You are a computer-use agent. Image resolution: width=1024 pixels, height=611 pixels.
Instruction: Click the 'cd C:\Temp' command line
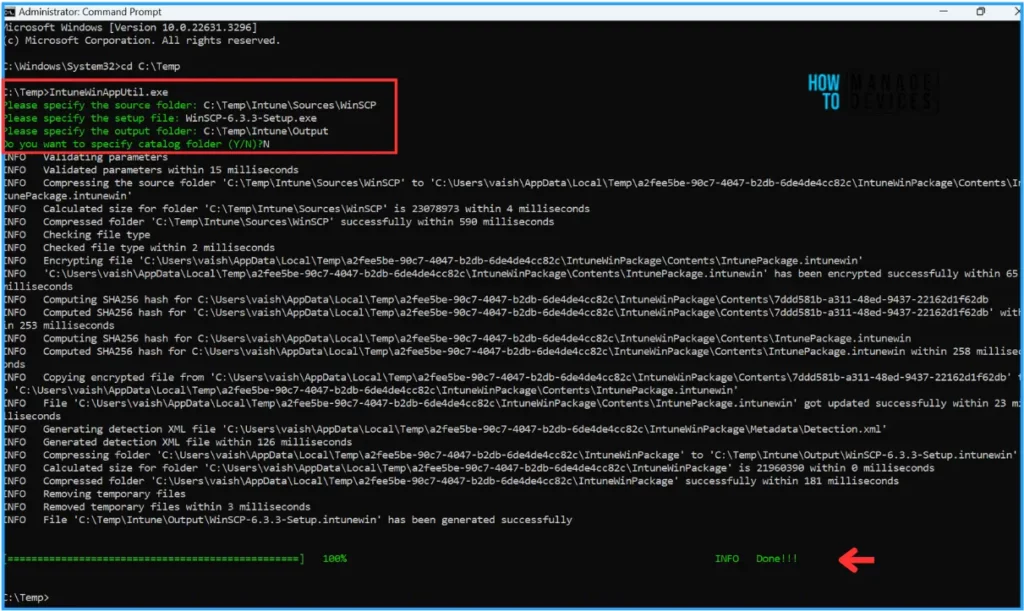(x=92, y=67)
